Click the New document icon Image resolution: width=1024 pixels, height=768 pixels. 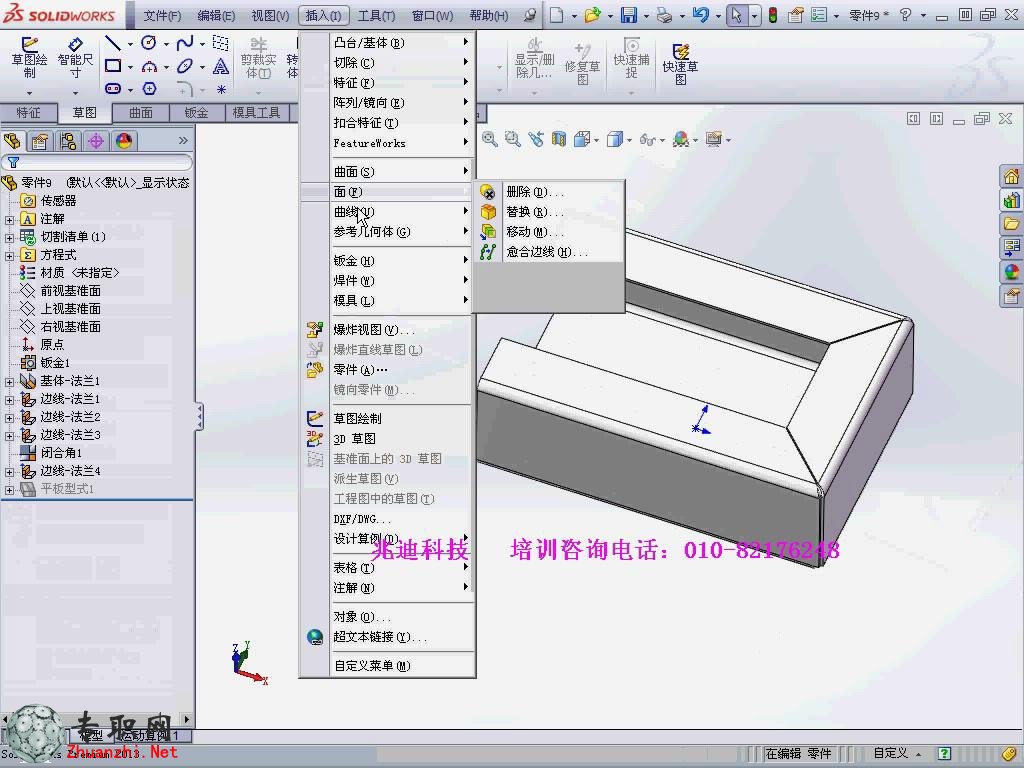click(556, 14)
